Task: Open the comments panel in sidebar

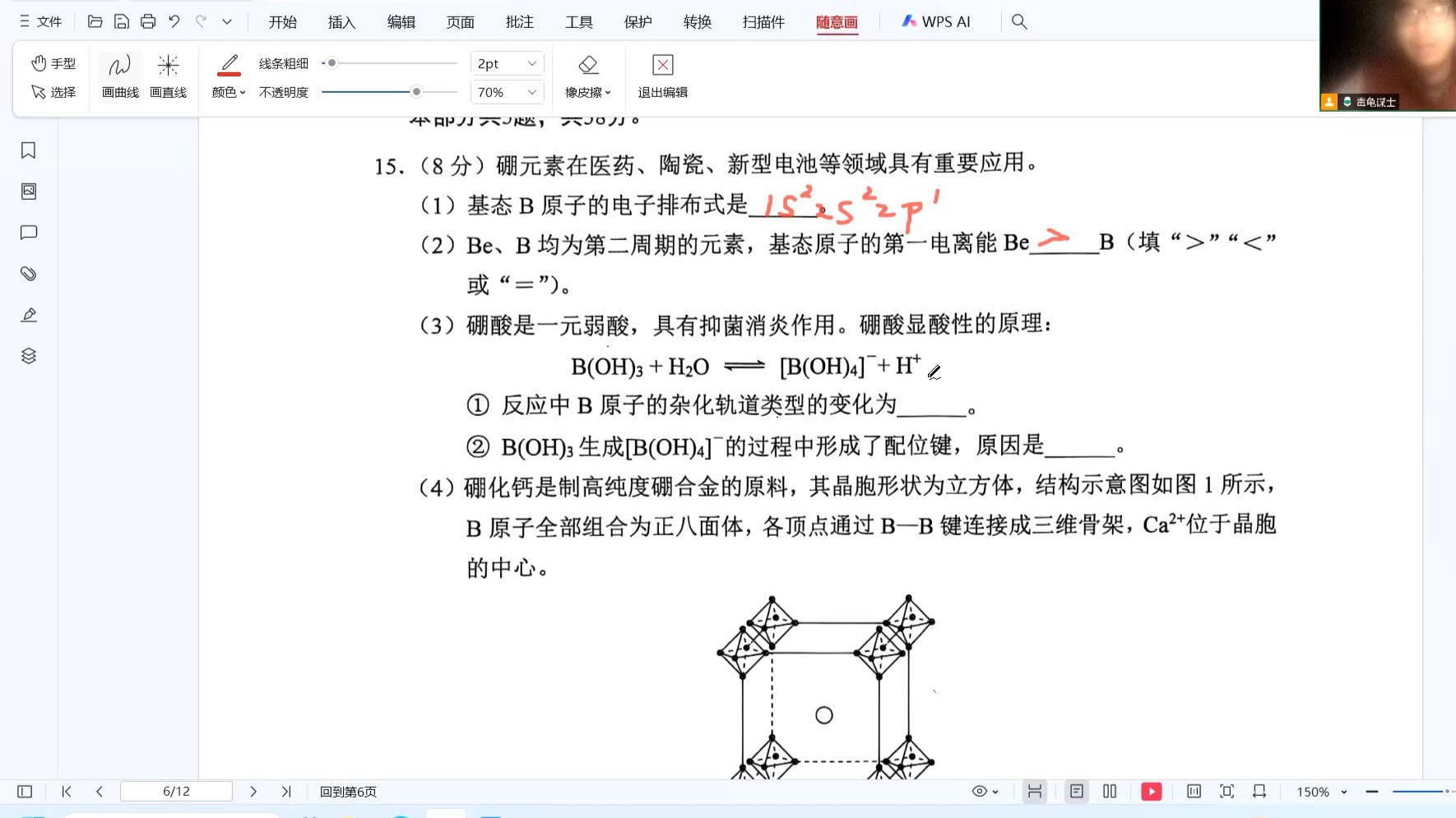Action: [29, 233]
